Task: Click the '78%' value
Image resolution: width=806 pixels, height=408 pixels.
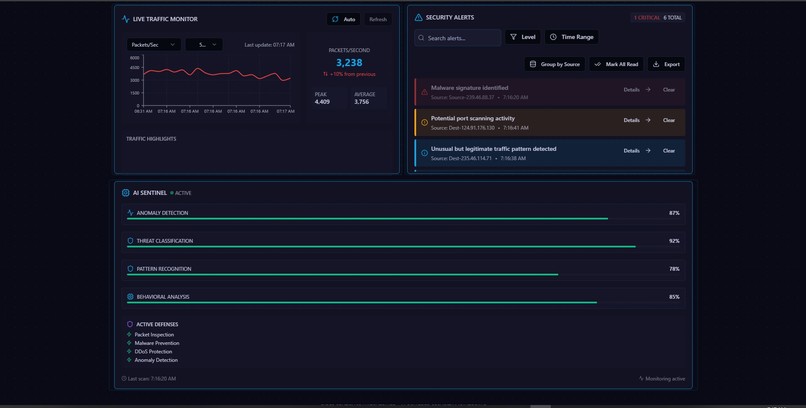Action: tap(674, 269)
